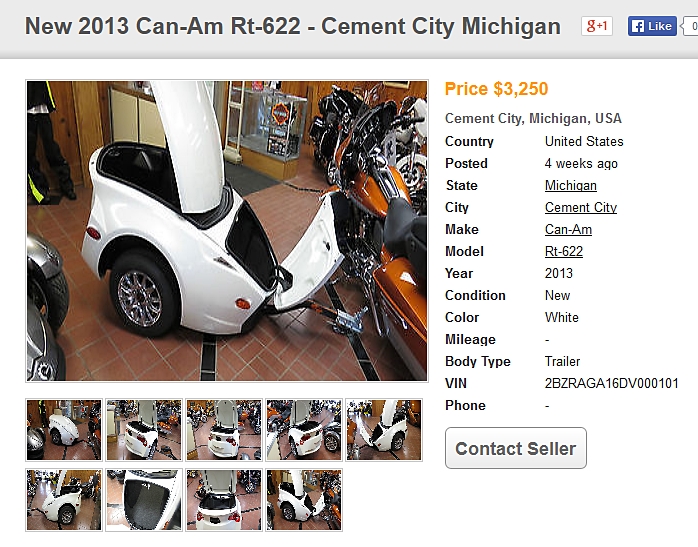Select the third thumbnail in bottom row
The width and height of the screenshot is (698, 547).
224,500
